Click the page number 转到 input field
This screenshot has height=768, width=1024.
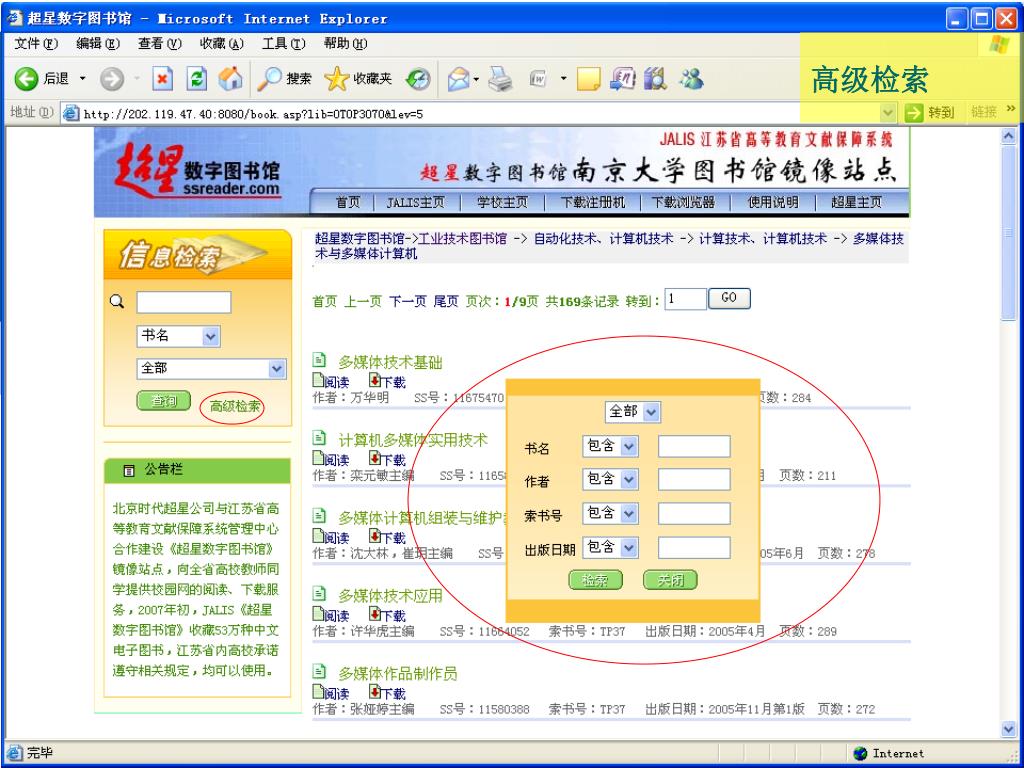[x=685, y=299]
